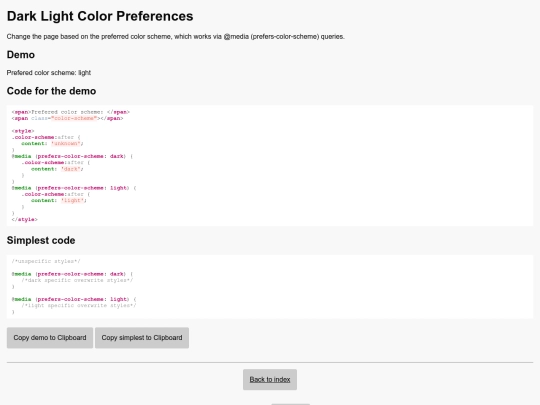
Task: Click Copy demo to Clipboard button
Action: tap(50, 338)
